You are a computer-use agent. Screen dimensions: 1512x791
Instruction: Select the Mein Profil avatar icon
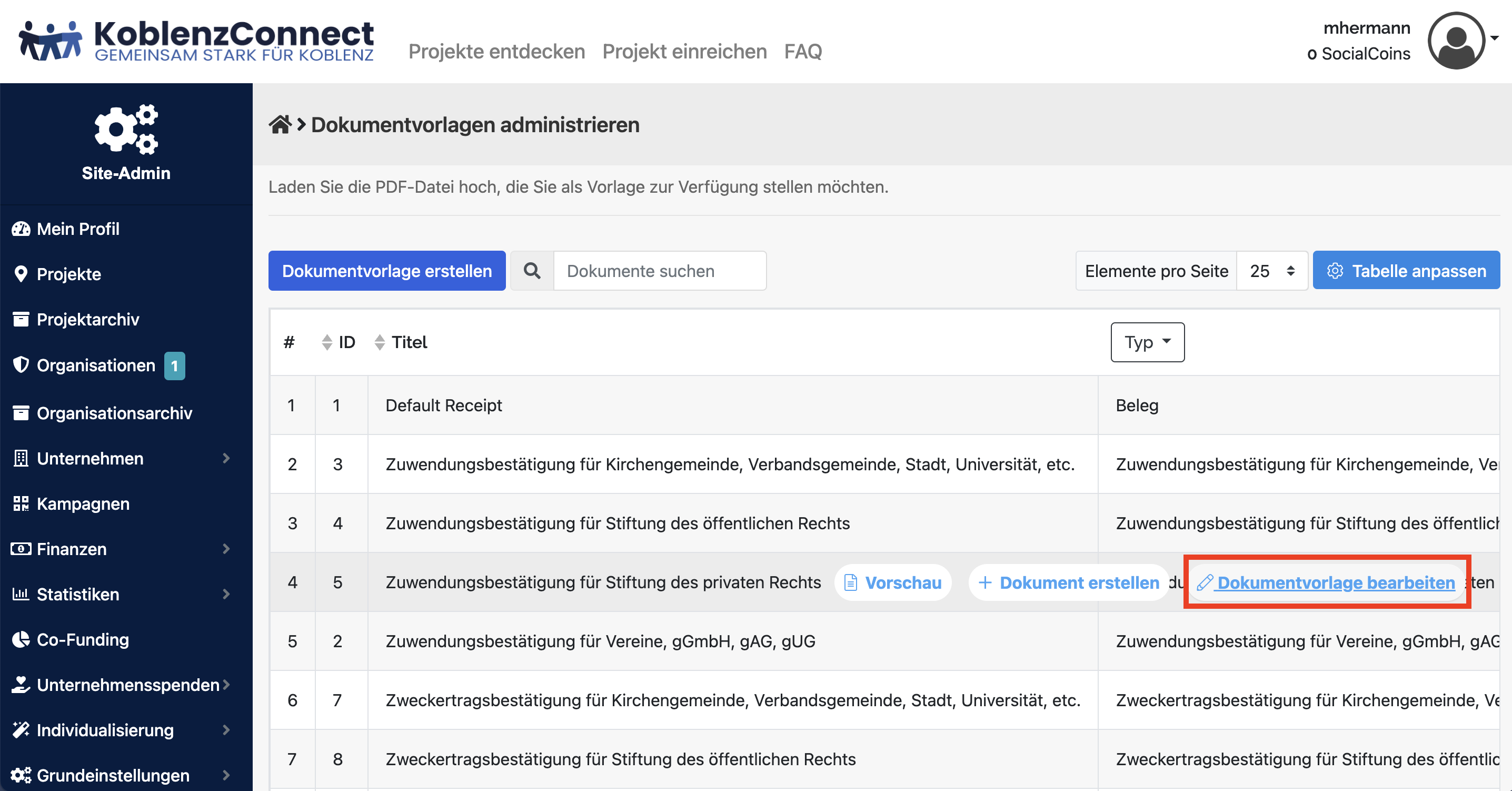(20, 229)
